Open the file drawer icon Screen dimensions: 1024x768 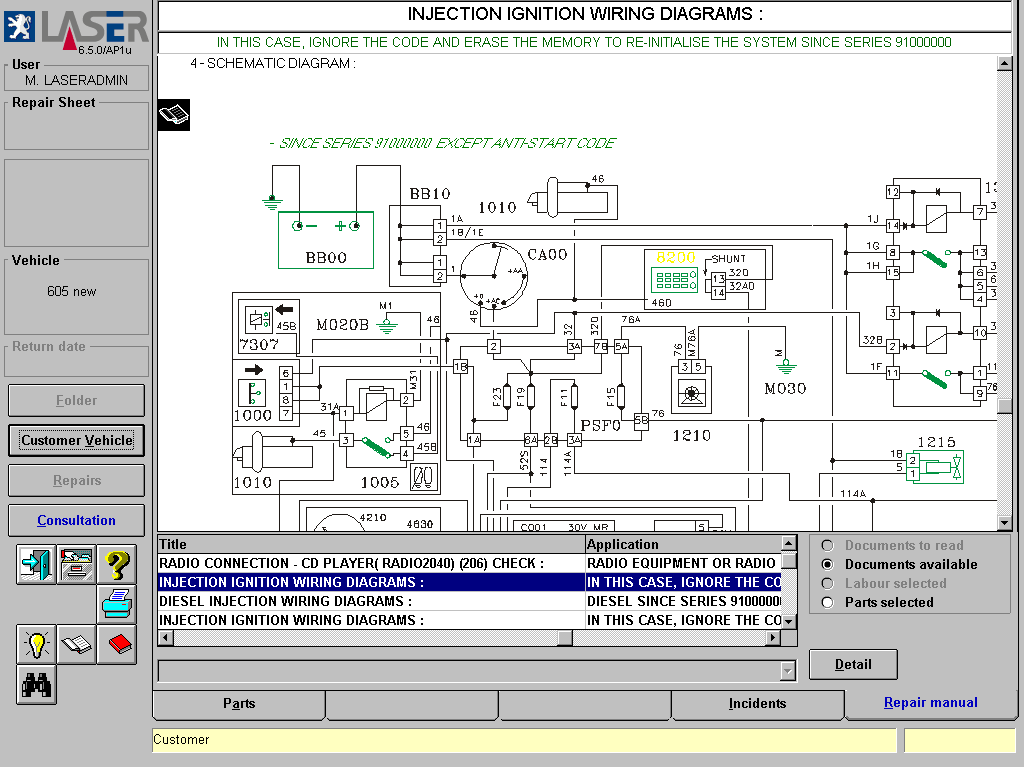coord(76,564)
